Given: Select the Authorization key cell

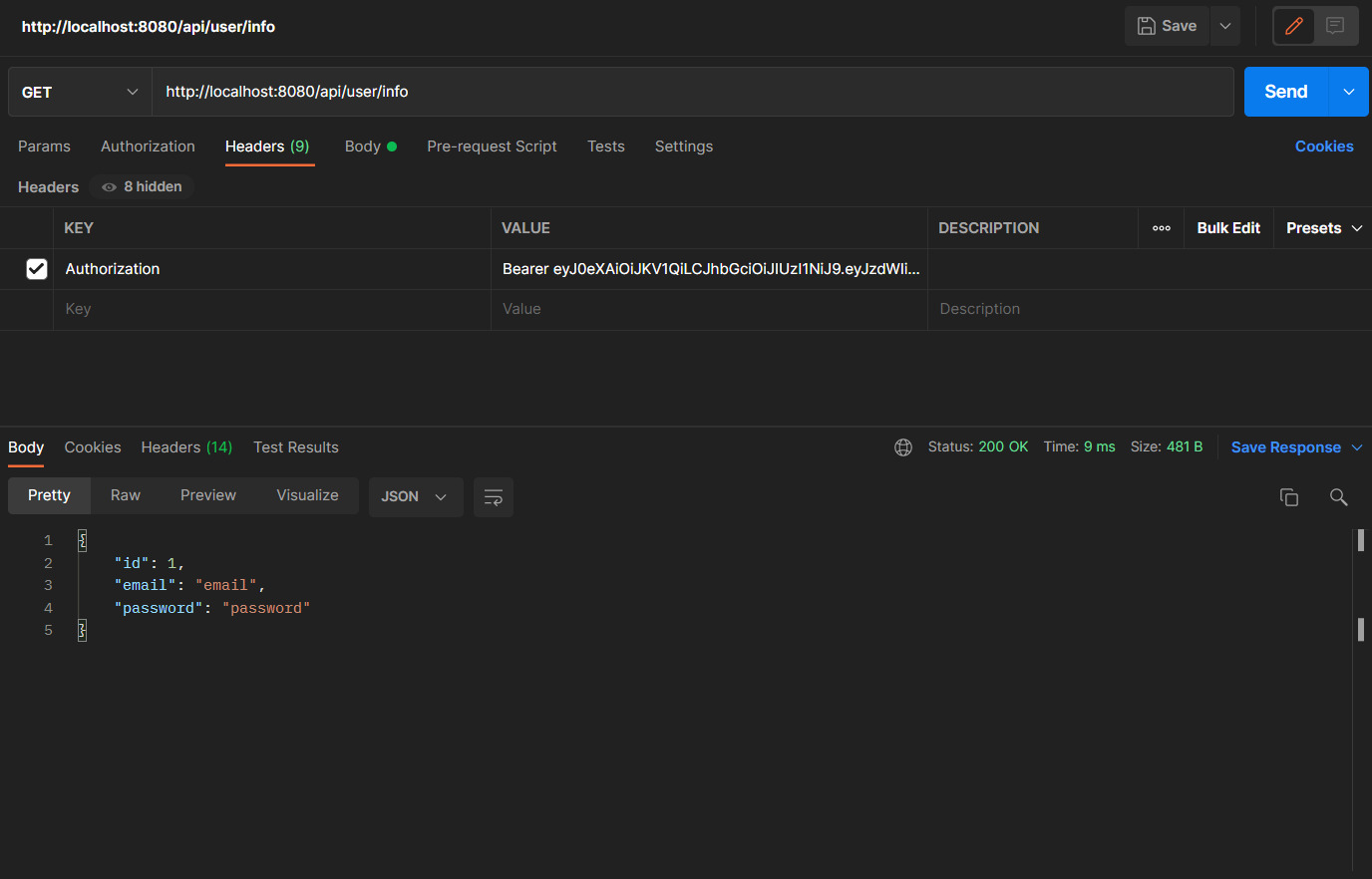Looking at the screenshot, I should click(x=272, y=269).
